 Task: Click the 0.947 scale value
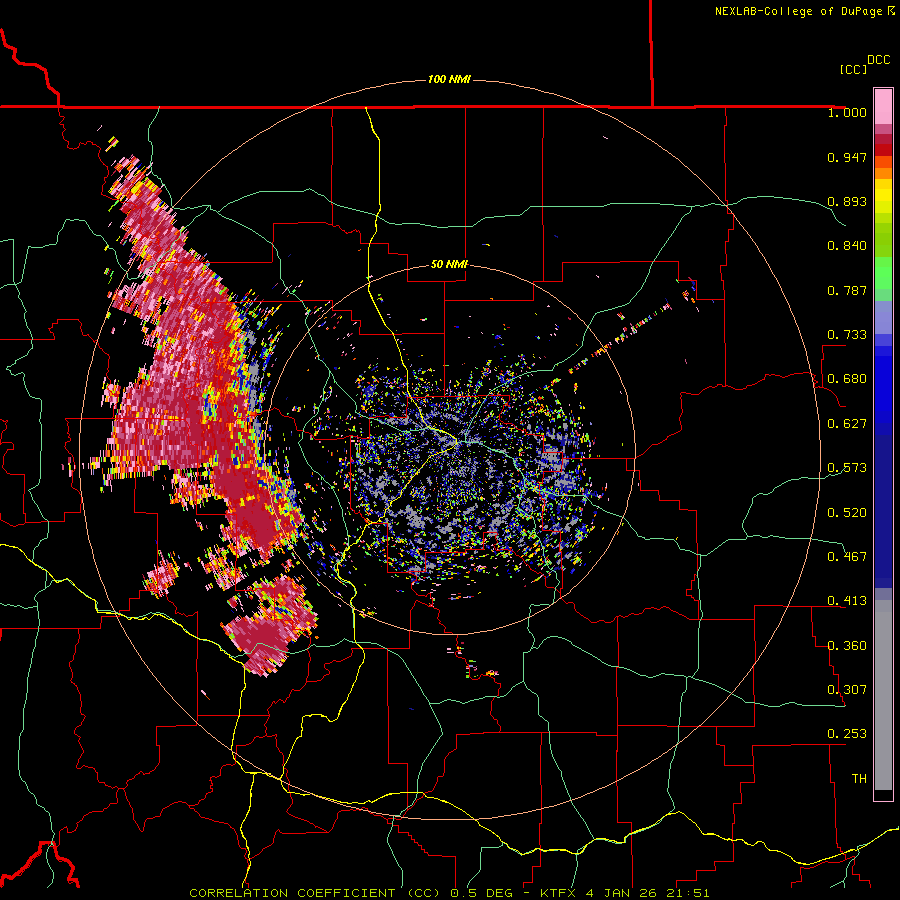tap(847, 157)
